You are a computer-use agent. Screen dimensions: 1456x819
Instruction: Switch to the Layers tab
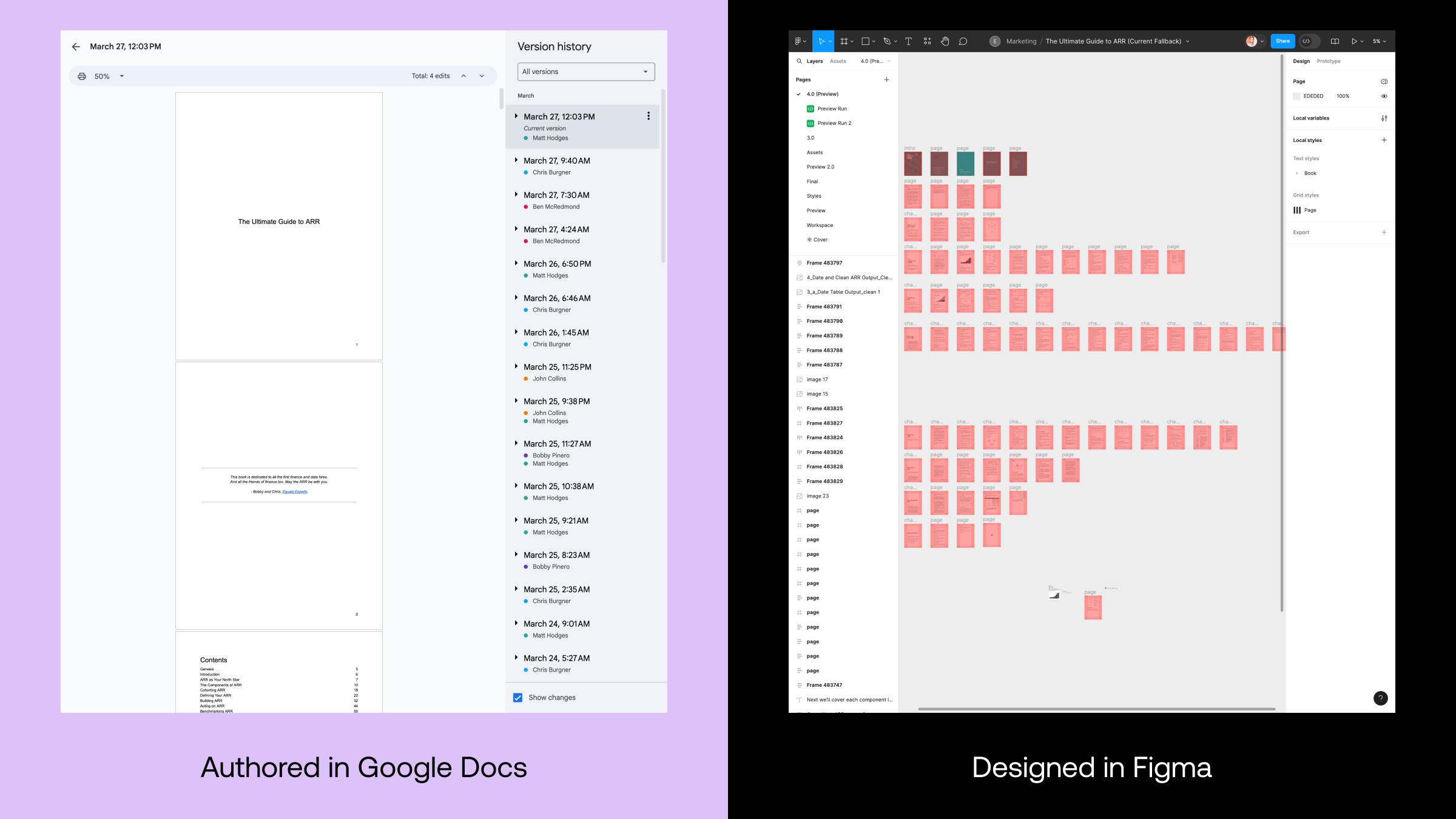(815, 61)
